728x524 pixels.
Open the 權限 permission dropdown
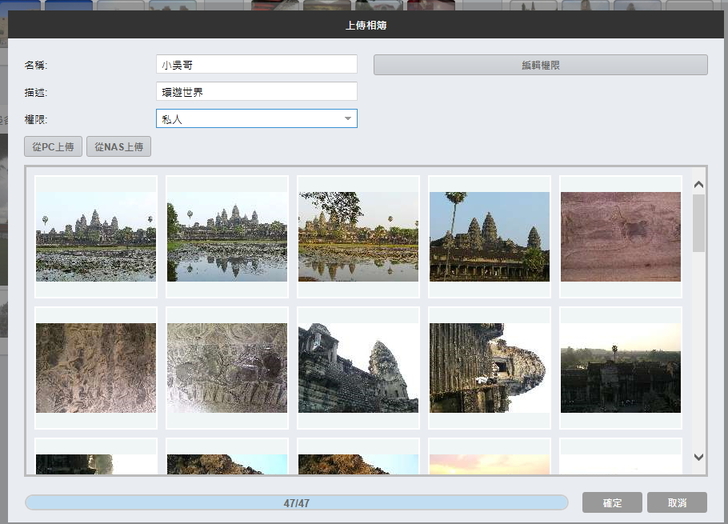(256, 119)
